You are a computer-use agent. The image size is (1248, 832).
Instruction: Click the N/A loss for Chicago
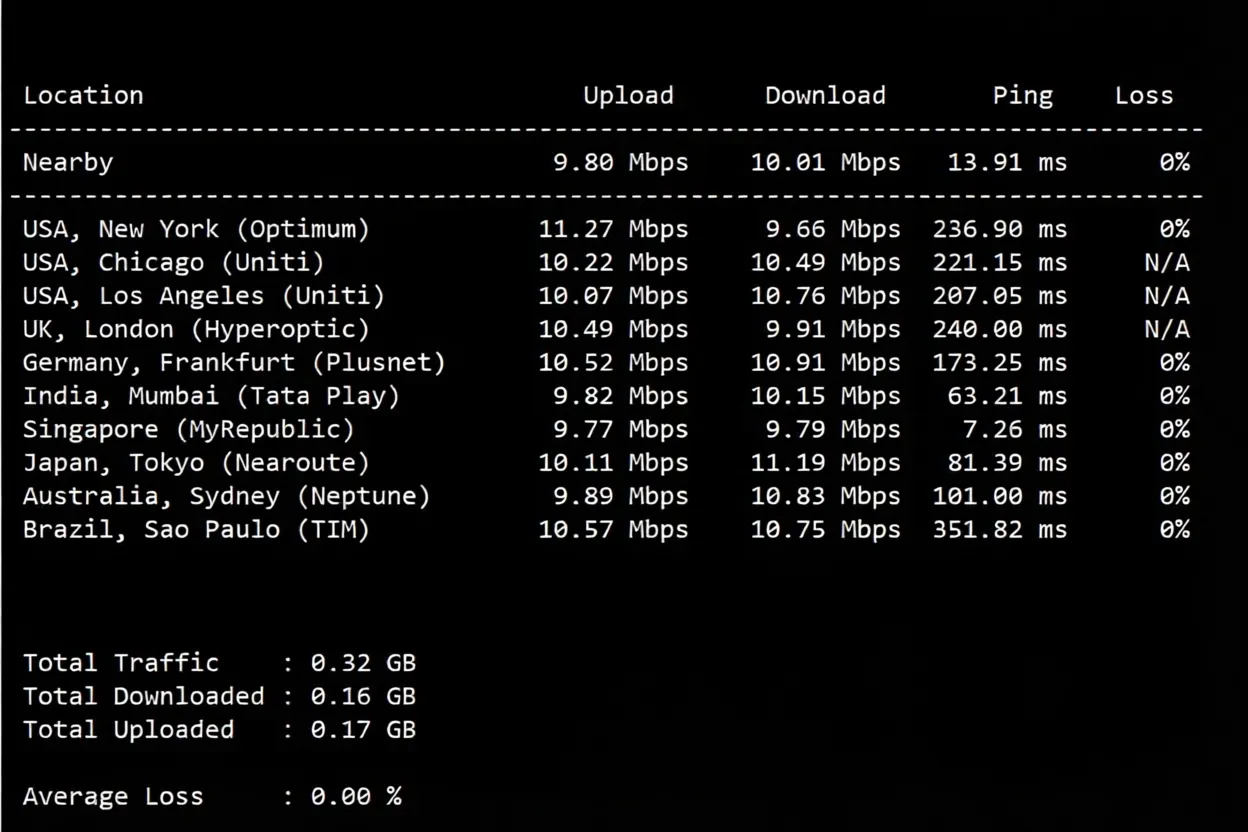1167,263
